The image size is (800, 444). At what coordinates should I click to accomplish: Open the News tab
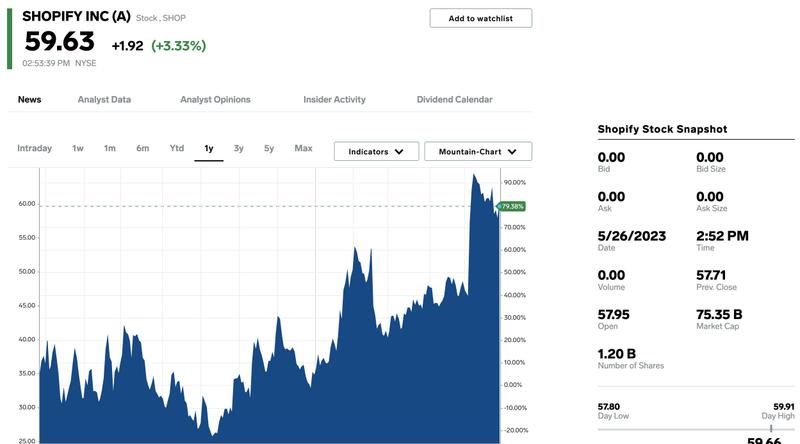tap(30, 100)
